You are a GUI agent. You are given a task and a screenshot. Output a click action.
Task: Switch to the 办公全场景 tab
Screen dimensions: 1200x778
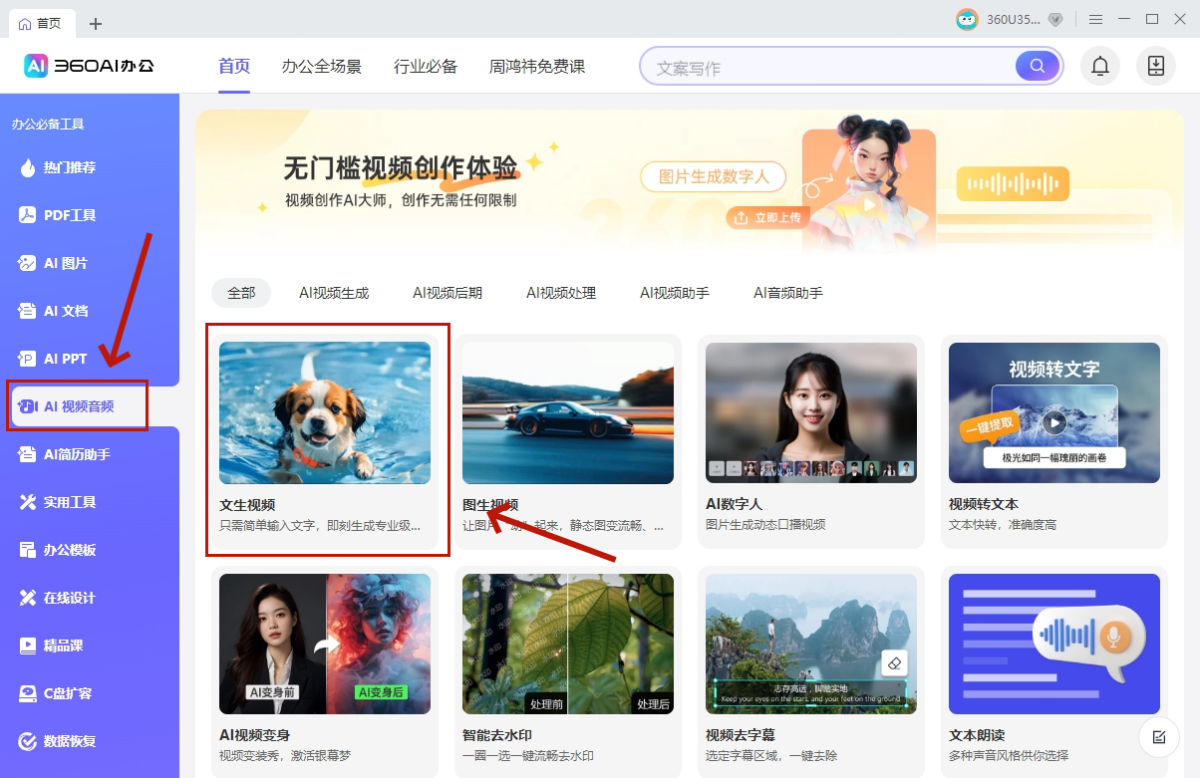[x=322, y=67]
